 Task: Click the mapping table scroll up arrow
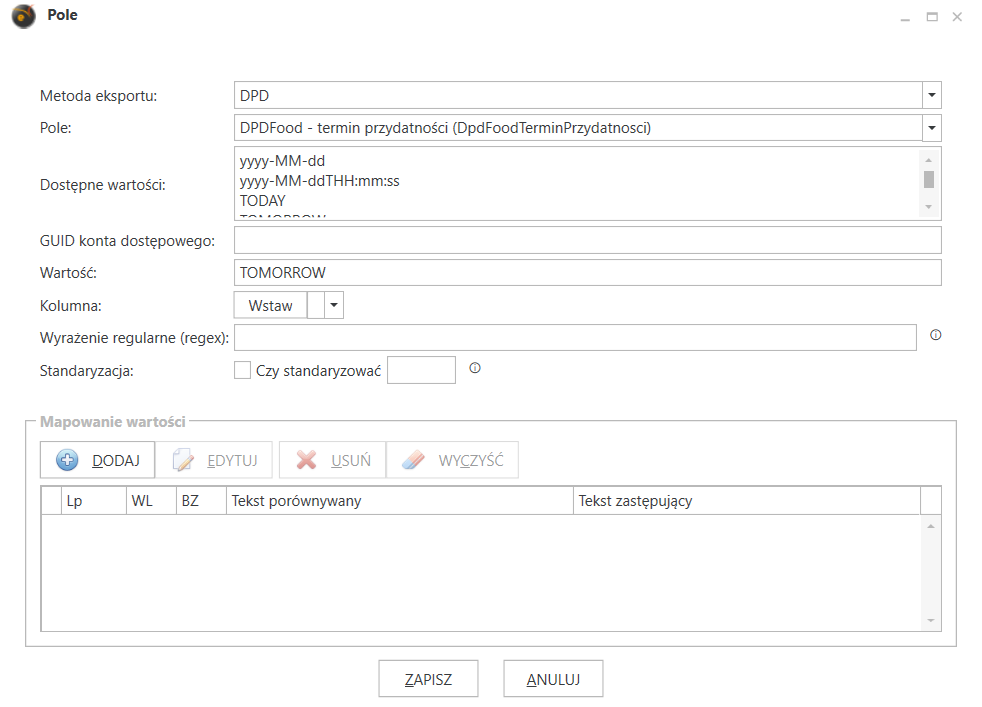point(931,526)
